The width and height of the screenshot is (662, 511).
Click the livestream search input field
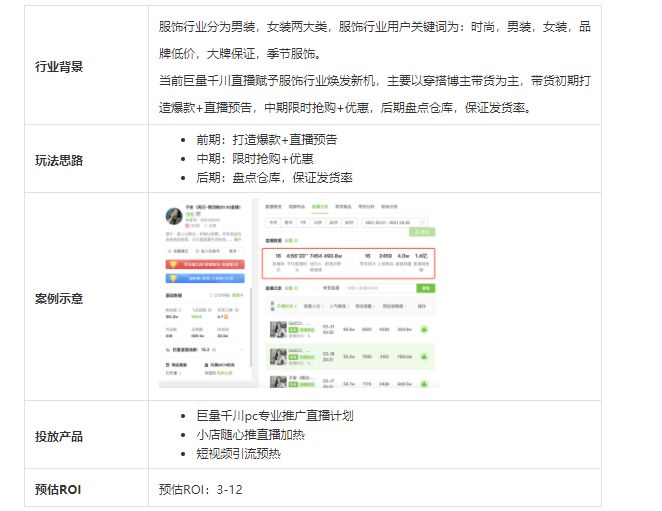pos(381,288)
